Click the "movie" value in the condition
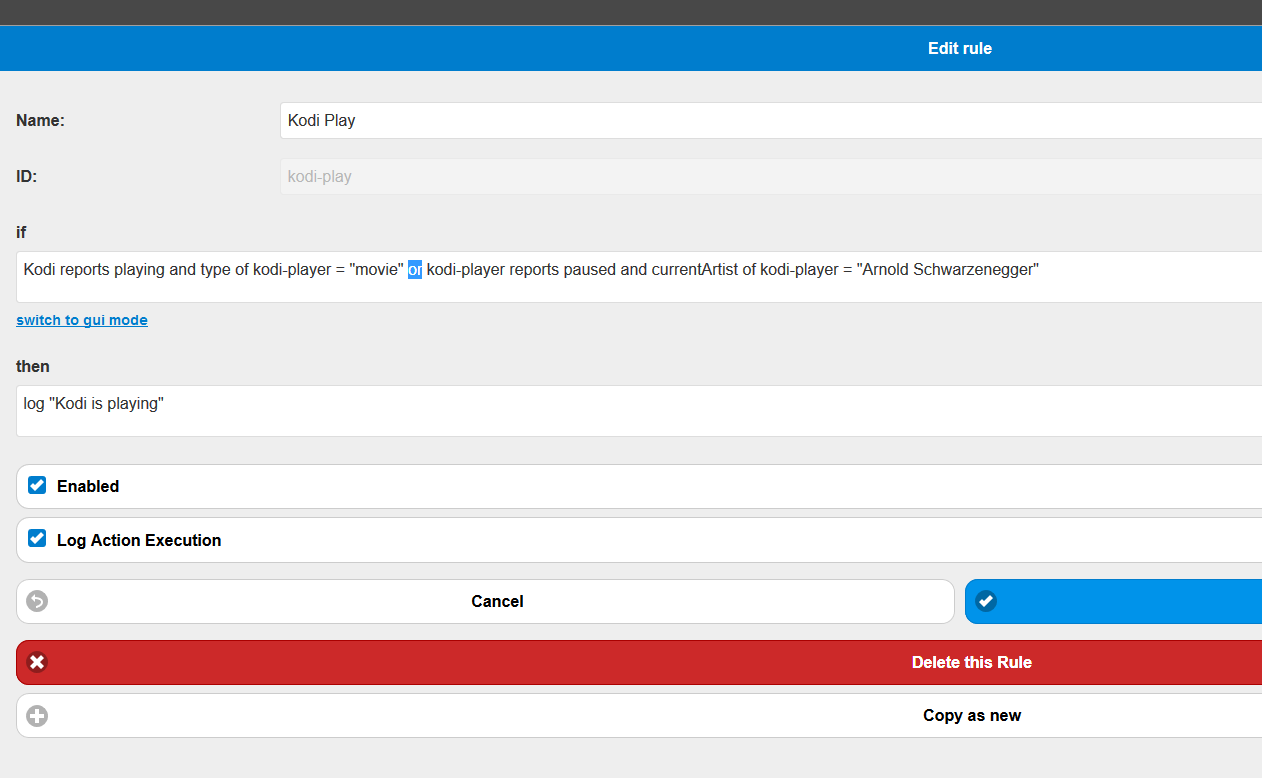This screenshot has height=778, width=1262. click(x=376, y=269)
